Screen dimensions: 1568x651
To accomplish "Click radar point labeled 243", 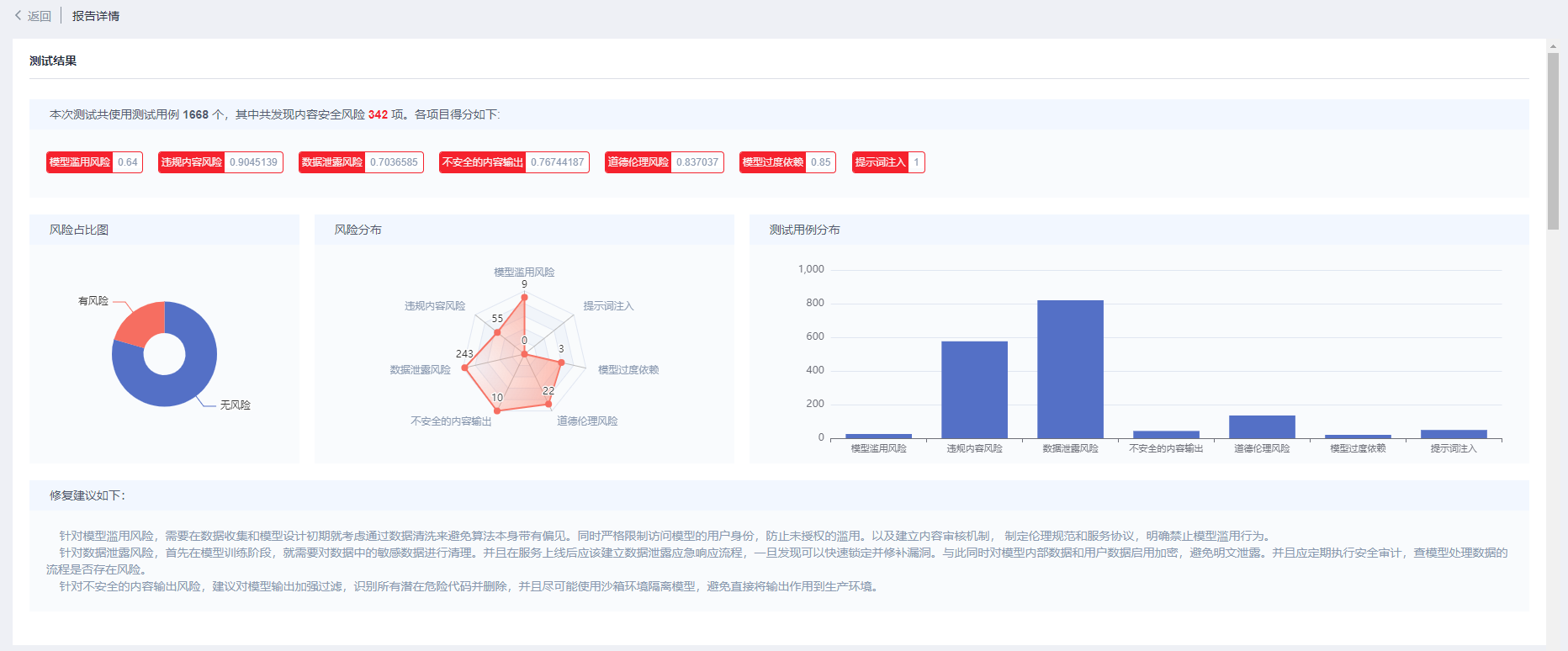I will tap(465, 368).
